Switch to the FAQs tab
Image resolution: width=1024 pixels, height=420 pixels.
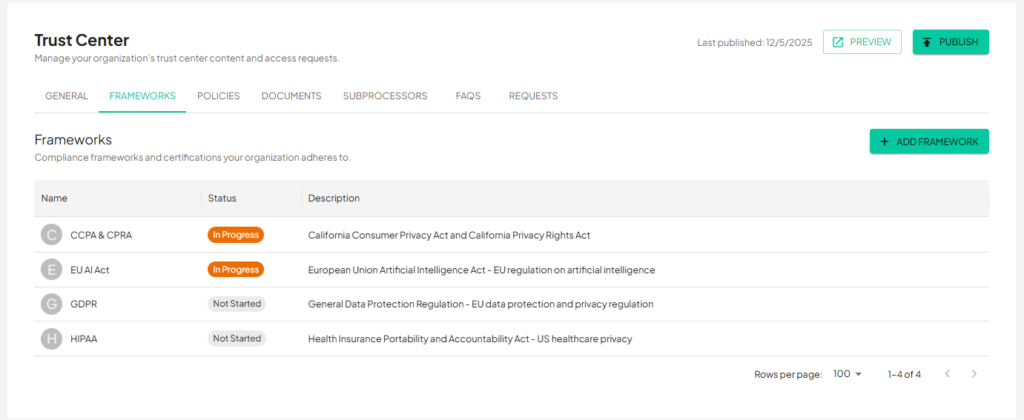click(468, 96)
